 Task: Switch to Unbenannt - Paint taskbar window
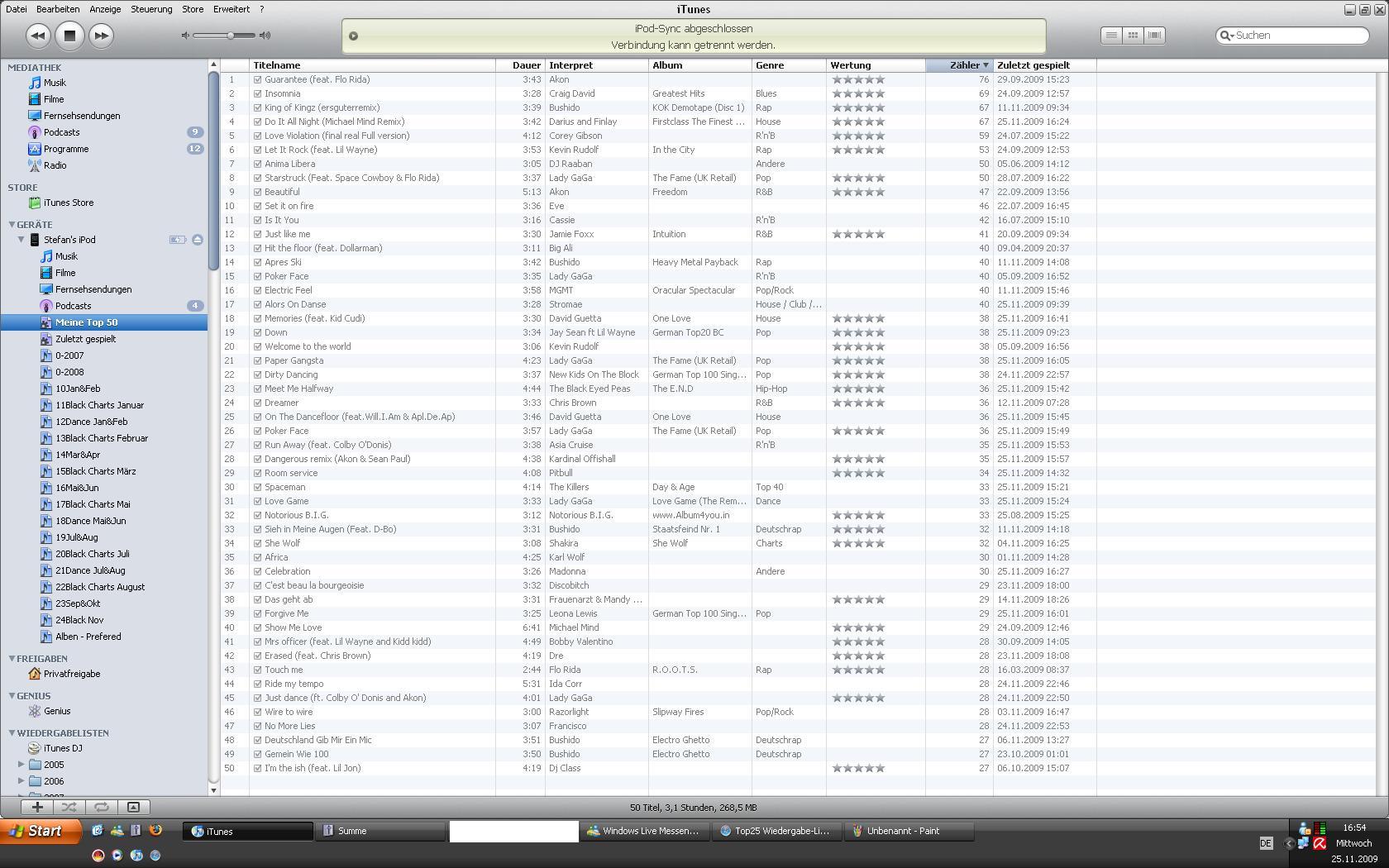(x=909, y=831)
